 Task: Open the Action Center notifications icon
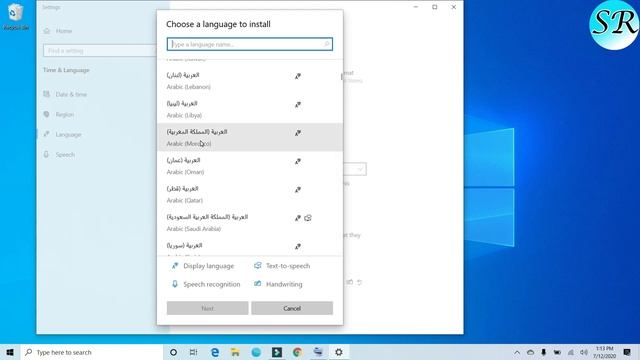(x=627, y=352)
